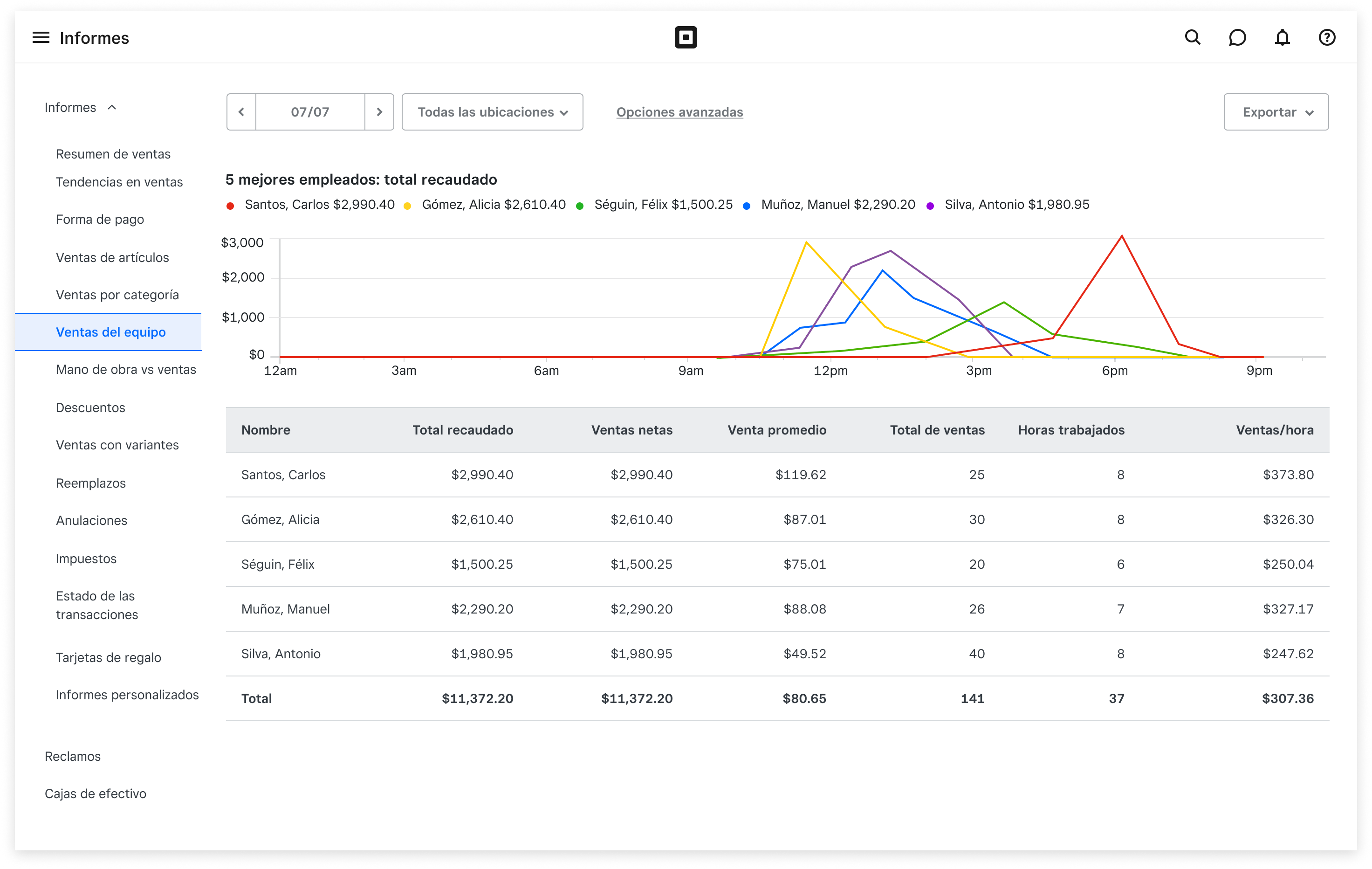Open the notifications bell icon
The height and width of the screenshot is (869, 1372).
(1282, 38)
